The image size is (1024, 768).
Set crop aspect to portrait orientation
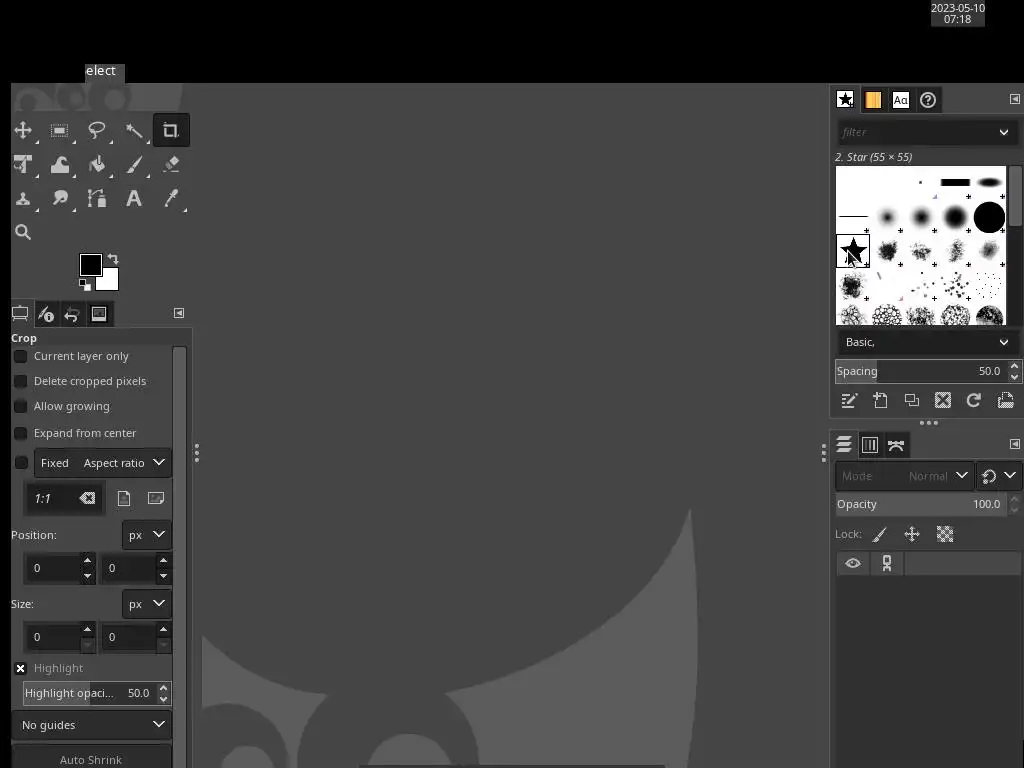coord(123,499)
